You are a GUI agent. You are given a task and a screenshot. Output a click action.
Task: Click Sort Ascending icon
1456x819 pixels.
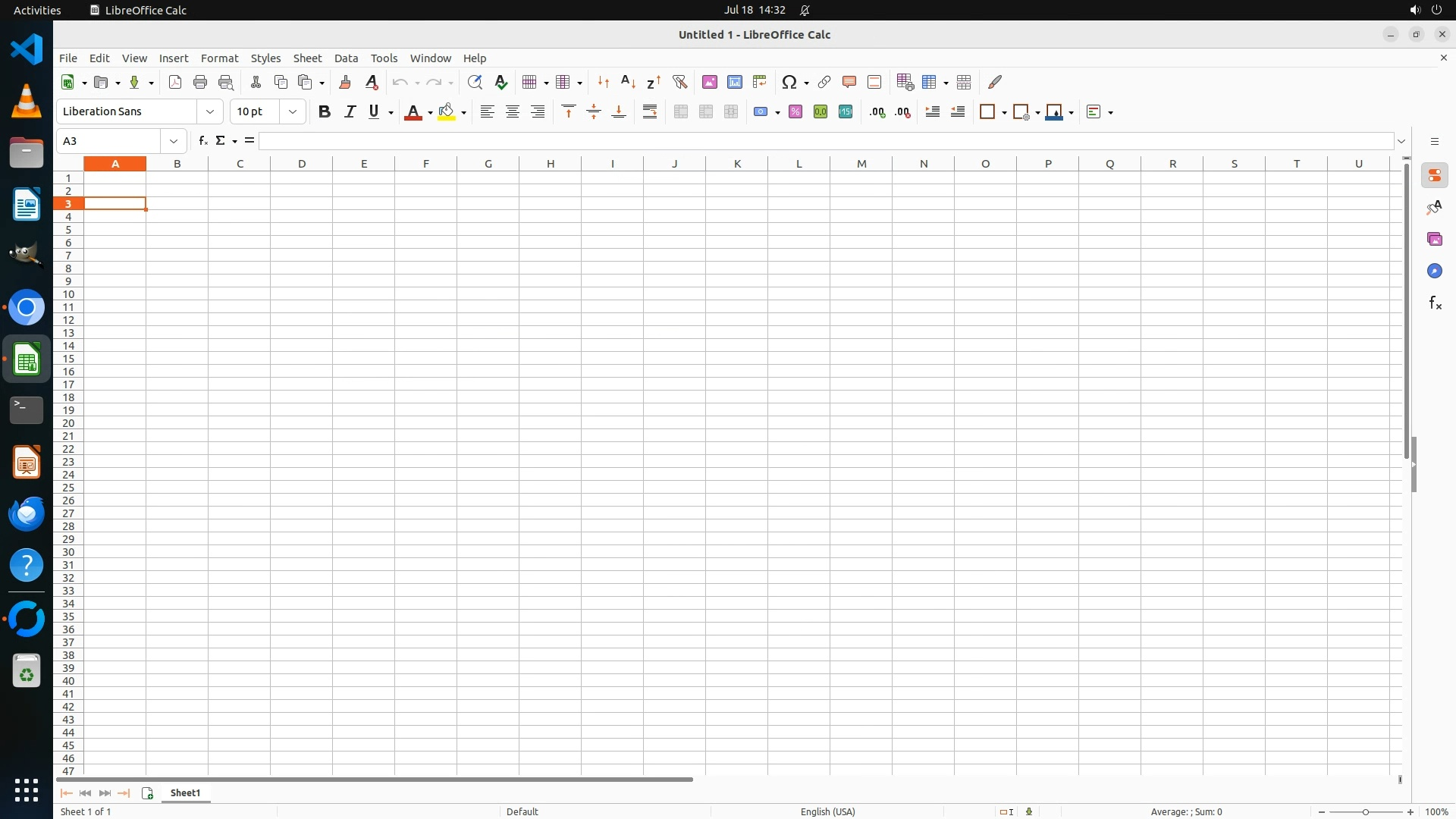tap(628, 82)
